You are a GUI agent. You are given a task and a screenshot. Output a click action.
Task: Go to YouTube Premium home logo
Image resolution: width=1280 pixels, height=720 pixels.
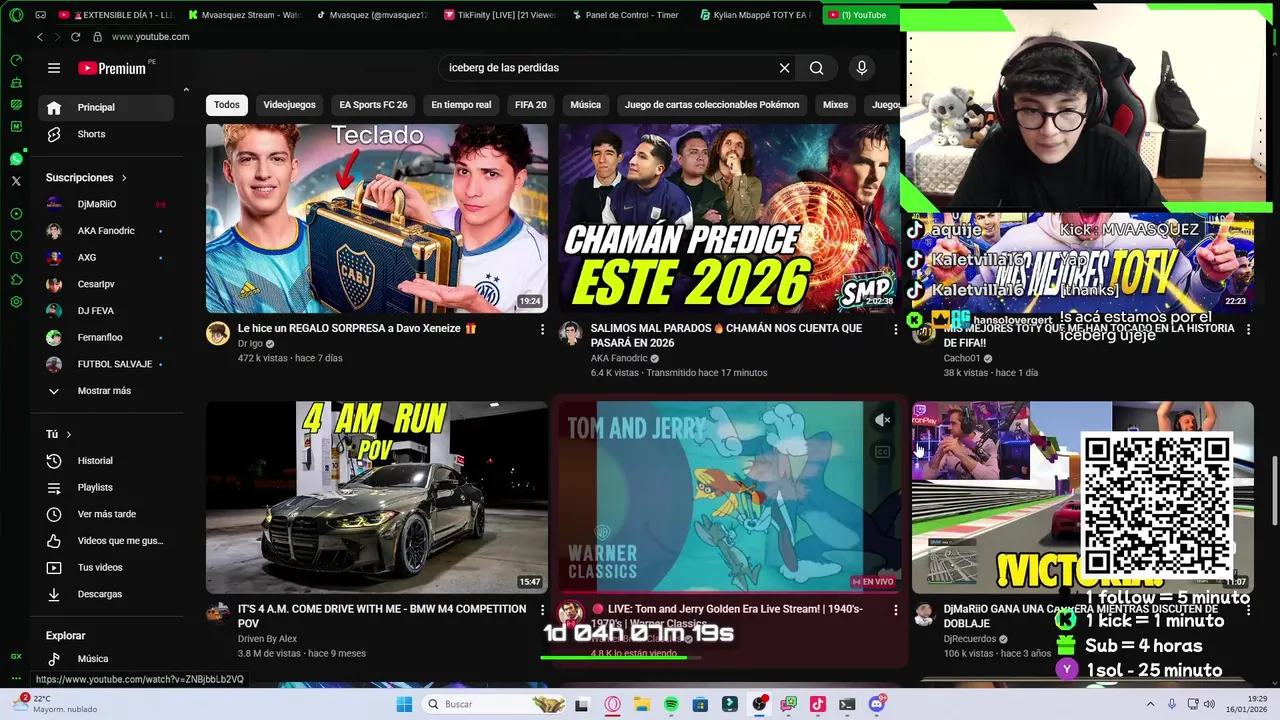click(x=112, y=68)
